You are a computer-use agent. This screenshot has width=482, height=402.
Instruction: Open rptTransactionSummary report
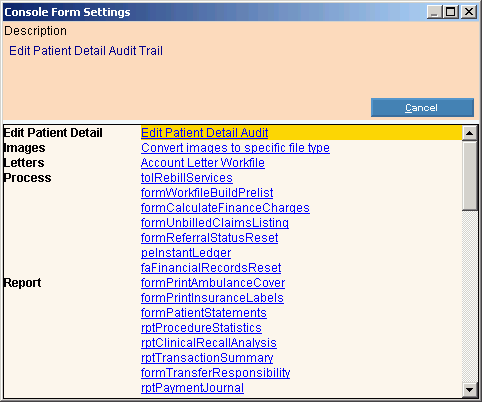pyautogui.click(x=207, y=358)
